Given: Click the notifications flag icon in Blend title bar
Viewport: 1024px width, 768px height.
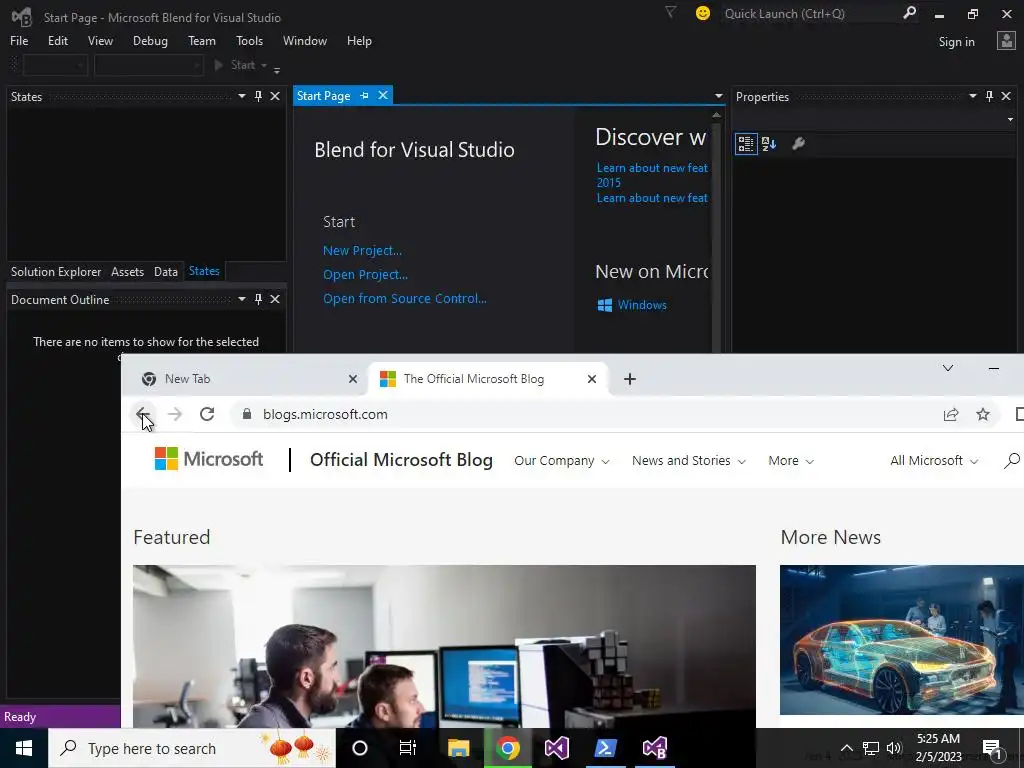Looking at the screenshot, I should tap(670, 12).
